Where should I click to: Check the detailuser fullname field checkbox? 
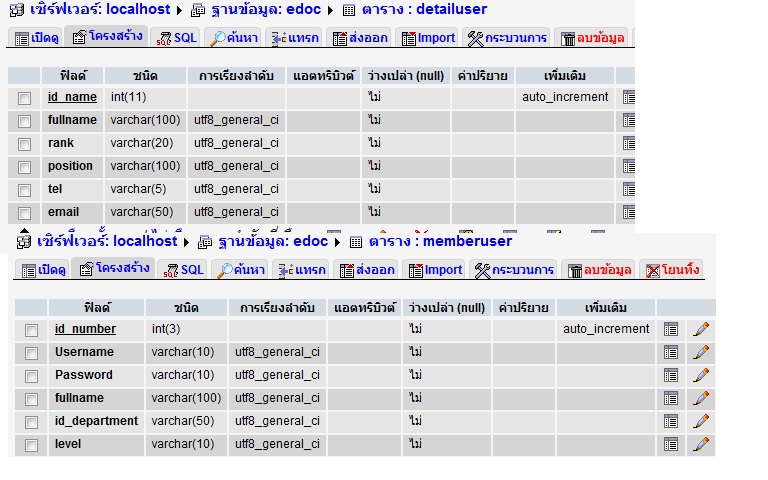point(24,121)
